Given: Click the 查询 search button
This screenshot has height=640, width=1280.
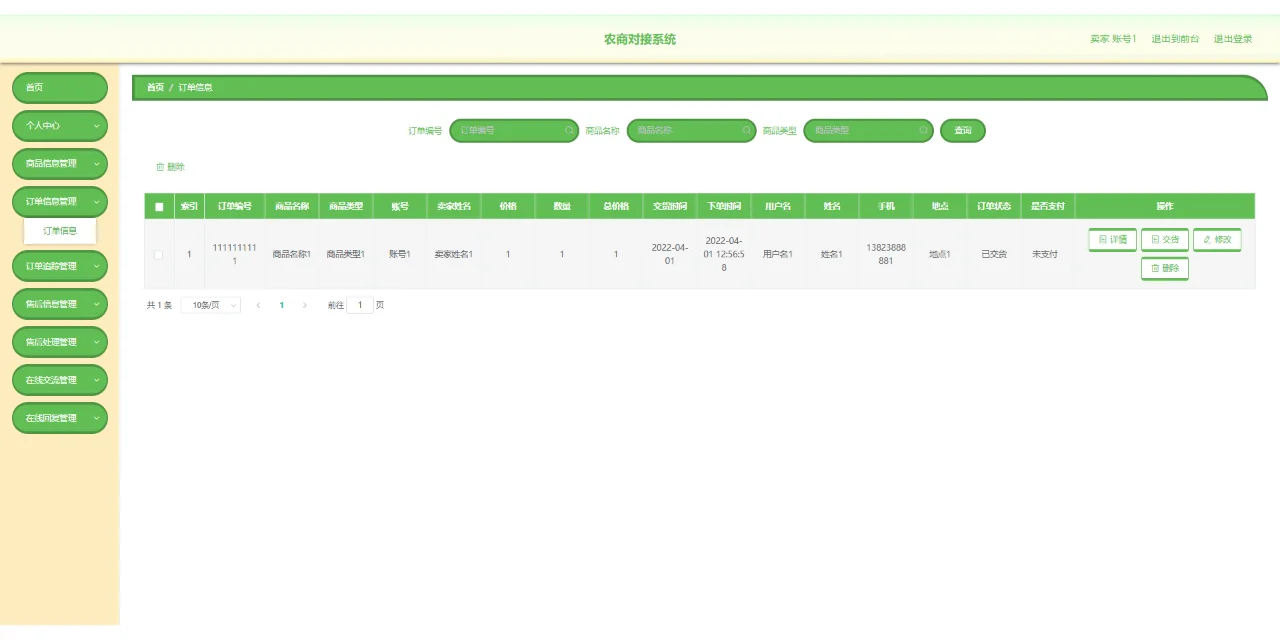Looking at the screenshot, I should pos(962,130).
